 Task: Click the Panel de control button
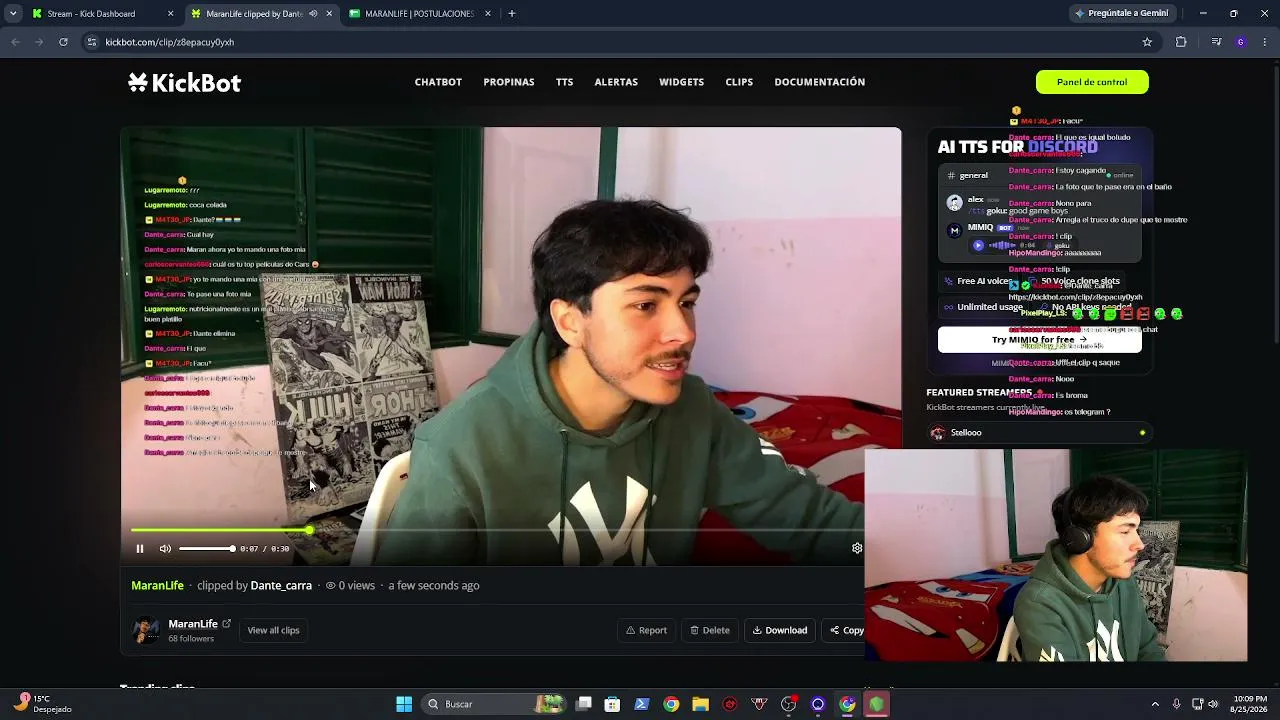click(x=1092, y=82)
